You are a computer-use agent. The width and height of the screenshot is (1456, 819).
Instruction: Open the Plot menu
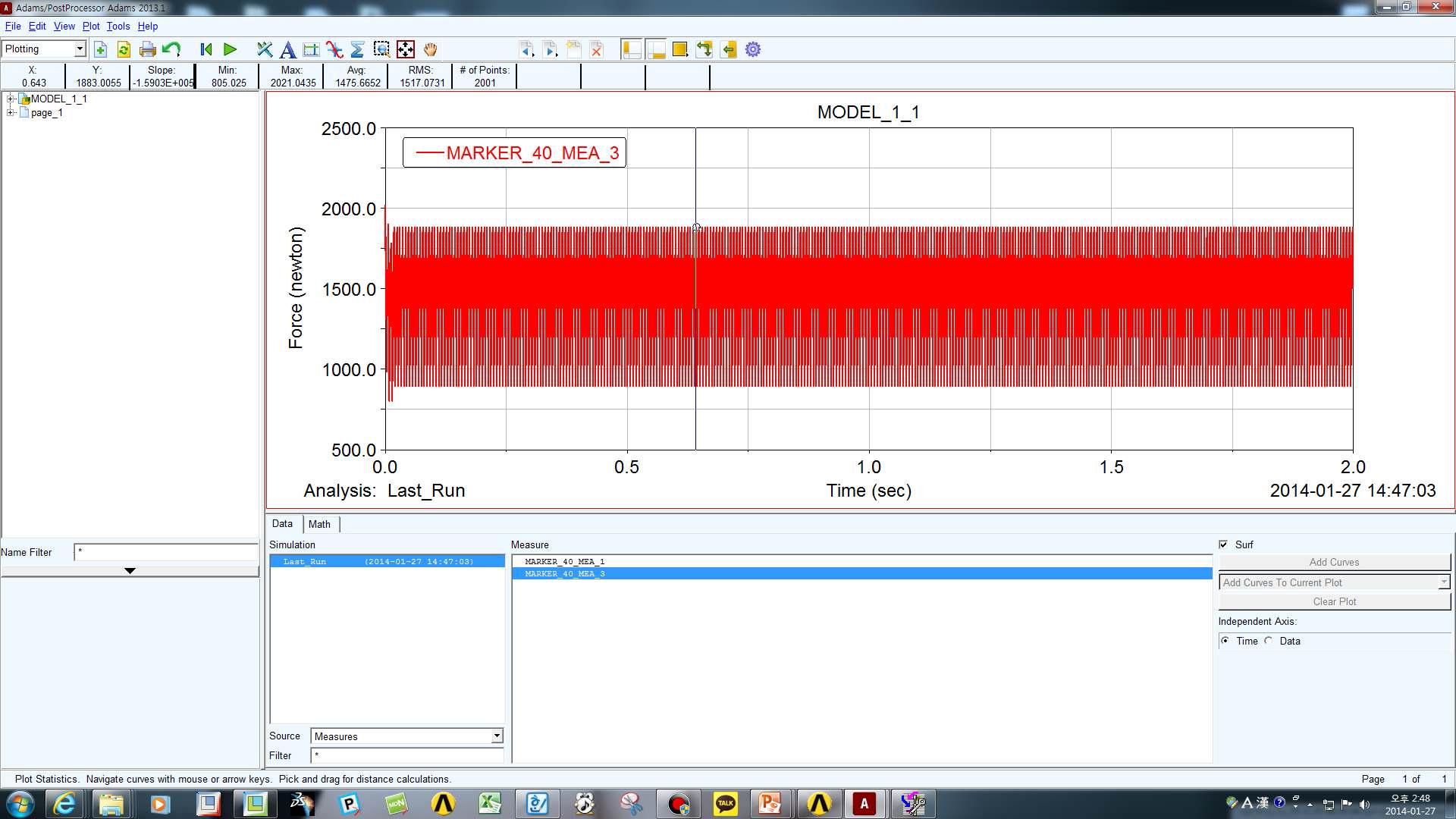(91, 26)
